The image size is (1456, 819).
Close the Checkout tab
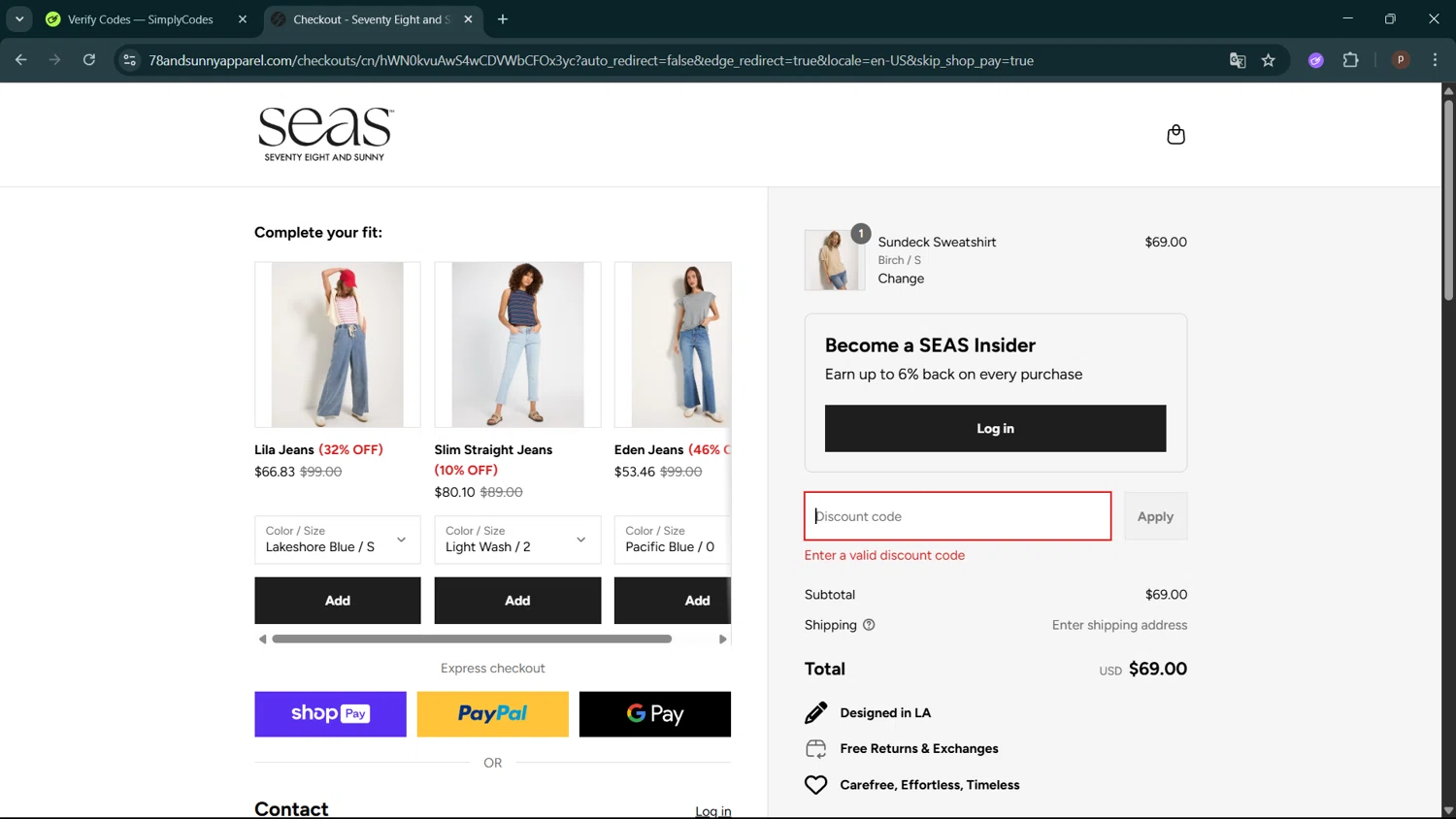click(468, 19)
